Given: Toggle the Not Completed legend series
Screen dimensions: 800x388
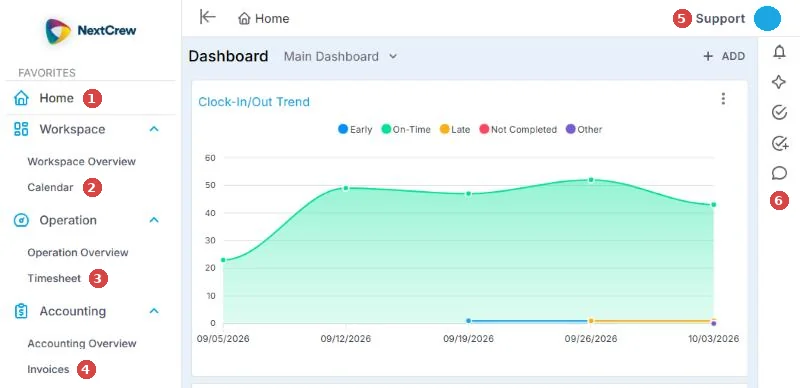Looking at the screenshot, I should [518, 129].
